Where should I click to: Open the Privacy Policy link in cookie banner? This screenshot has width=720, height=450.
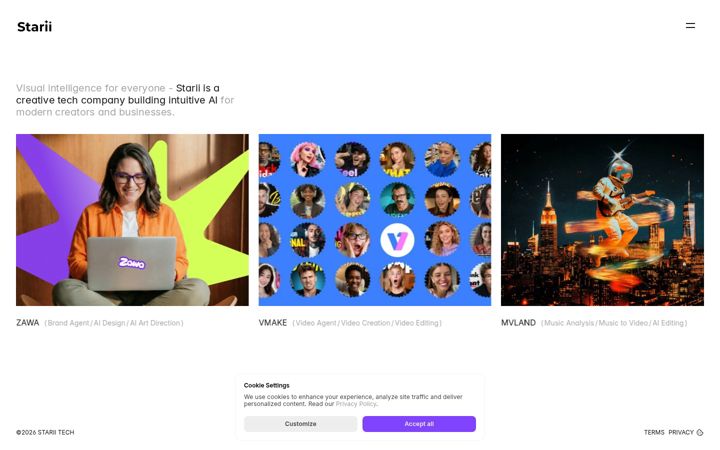pyautogui.click(x=356, y=404)
